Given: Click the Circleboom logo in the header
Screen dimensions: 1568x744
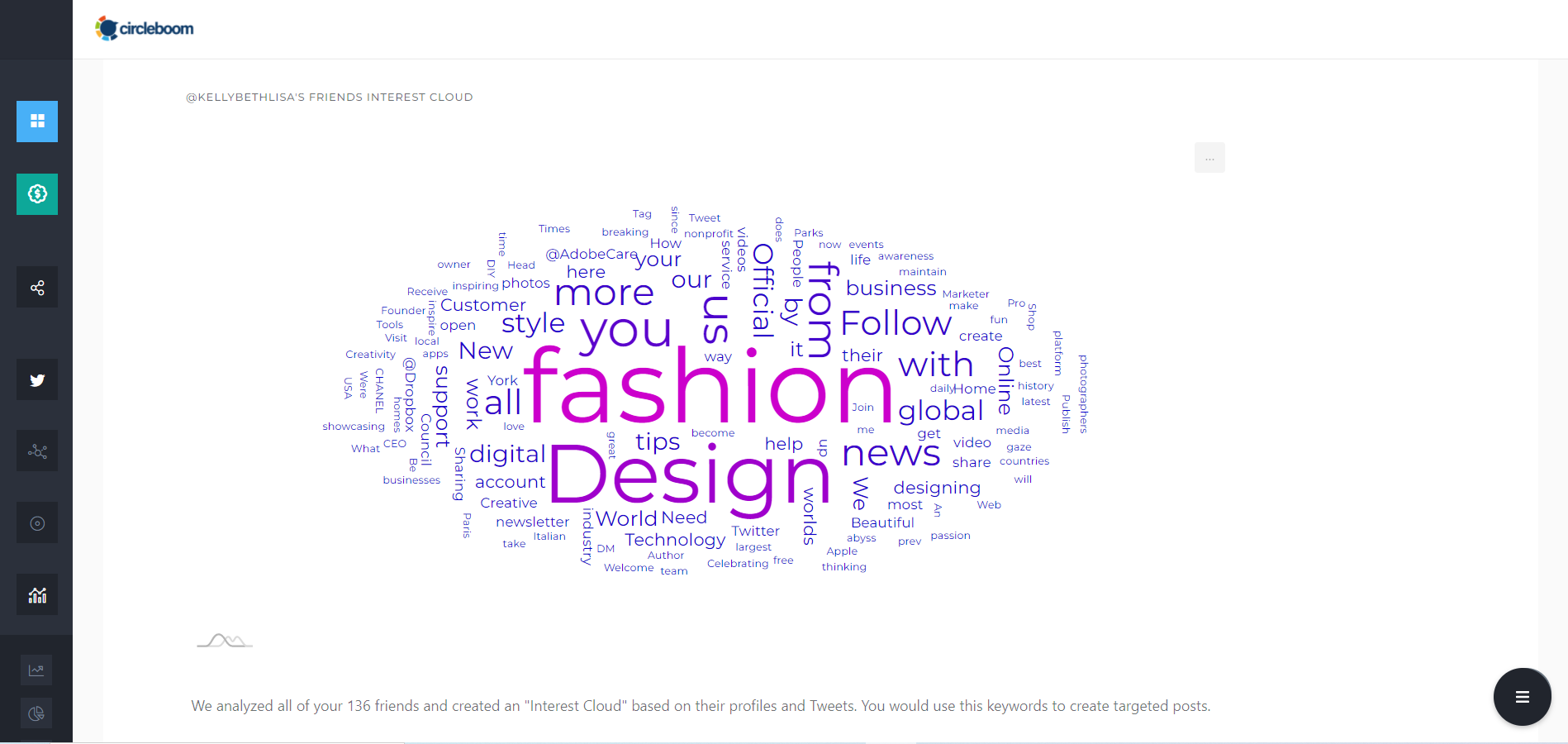Looking at the screenshot, I should (x=145, y=27).
